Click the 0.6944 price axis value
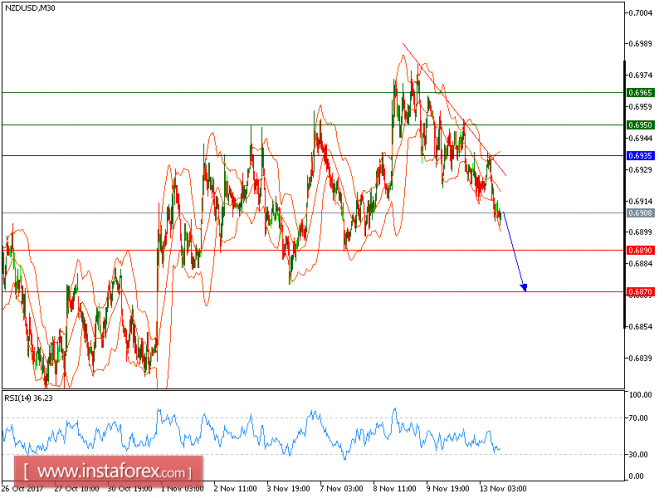664x498 pixels. [x=641, y=138]
